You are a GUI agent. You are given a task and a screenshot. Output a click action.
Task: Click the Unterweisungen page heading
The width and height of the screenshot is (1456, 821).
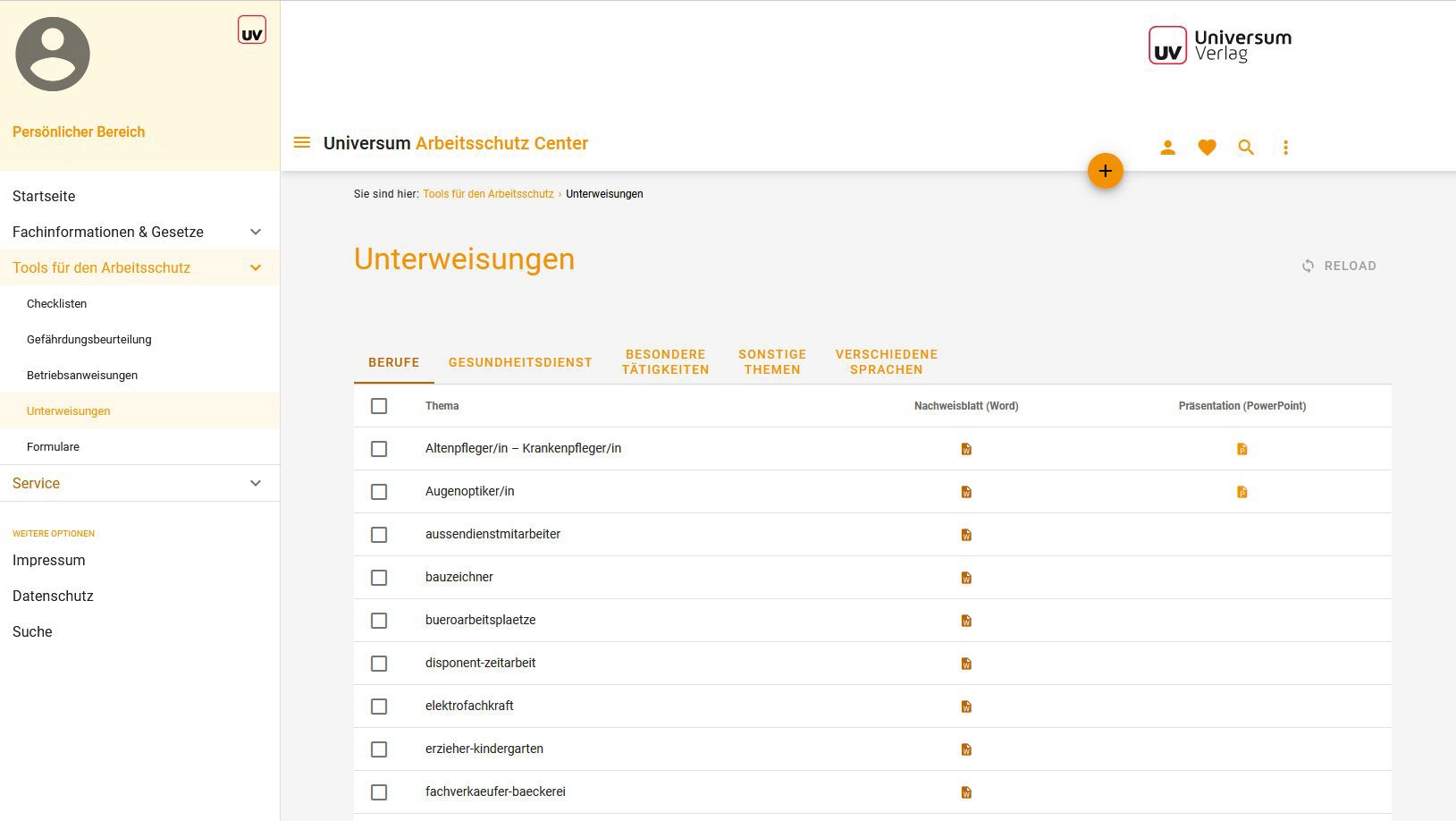click(x=465, y=258)
